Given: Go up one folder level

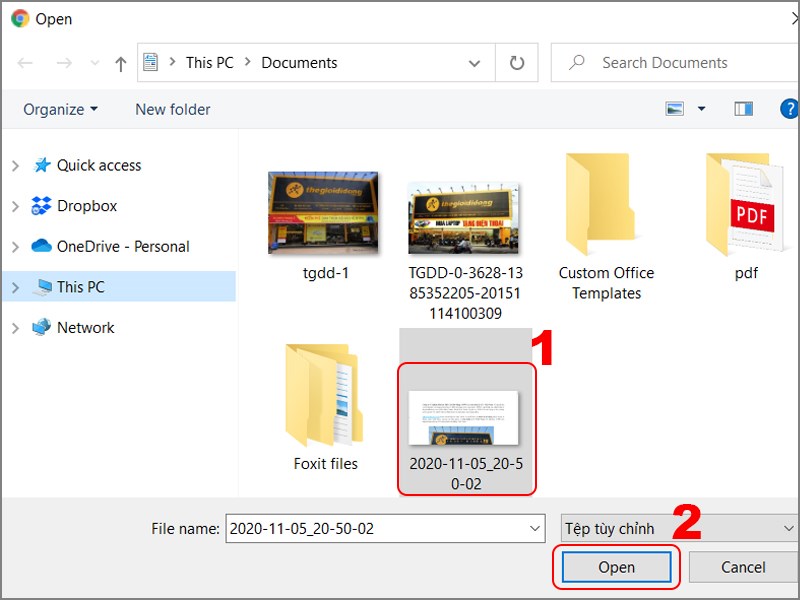Looking at the screenshot, I should tap(121, 64).
